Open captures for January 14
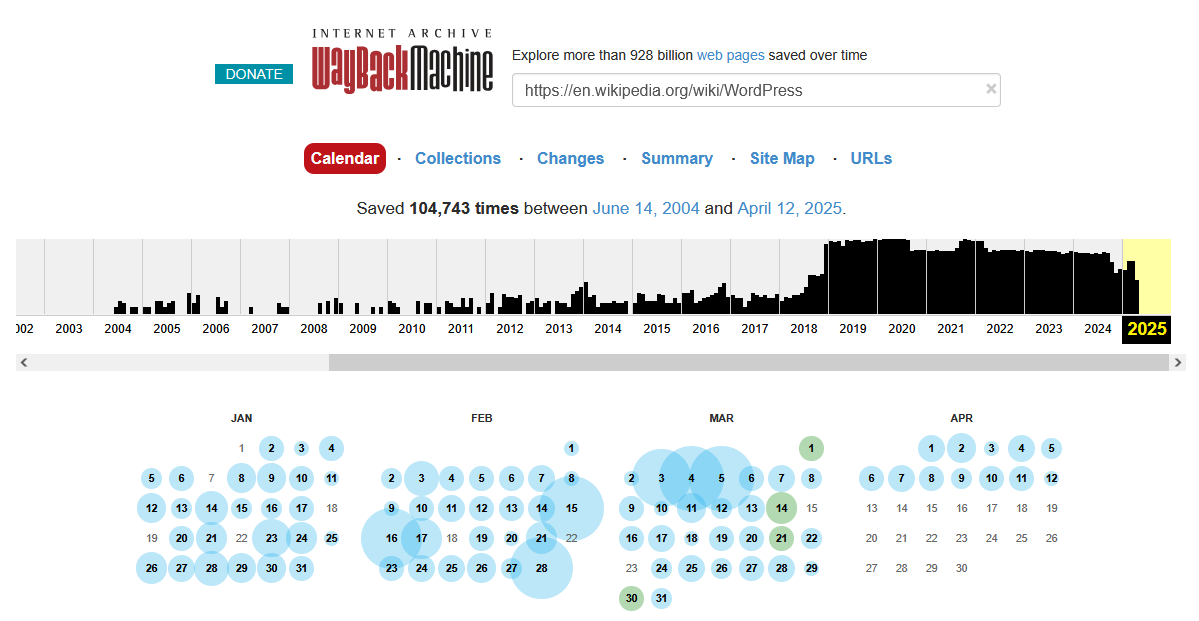The image size is (1199, 621). click(212, 508)
